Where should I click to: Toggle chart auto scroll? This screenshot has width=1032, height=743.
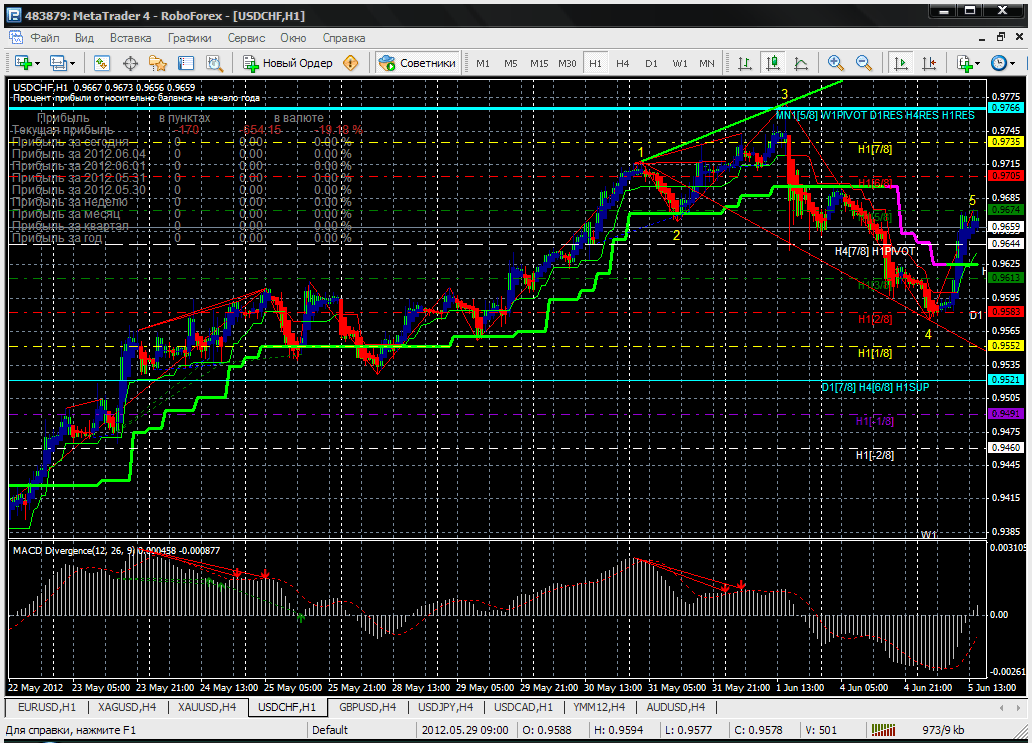click(x=900, y=63)
